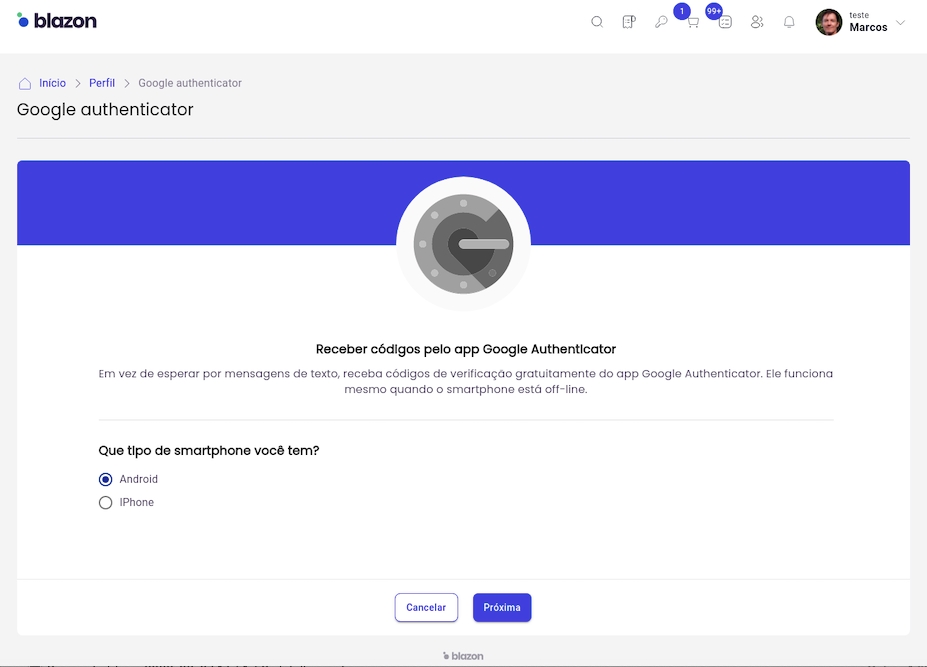Expand the user menu chevron beside Marcos
927x667 pixels.
tap(900, 22)
